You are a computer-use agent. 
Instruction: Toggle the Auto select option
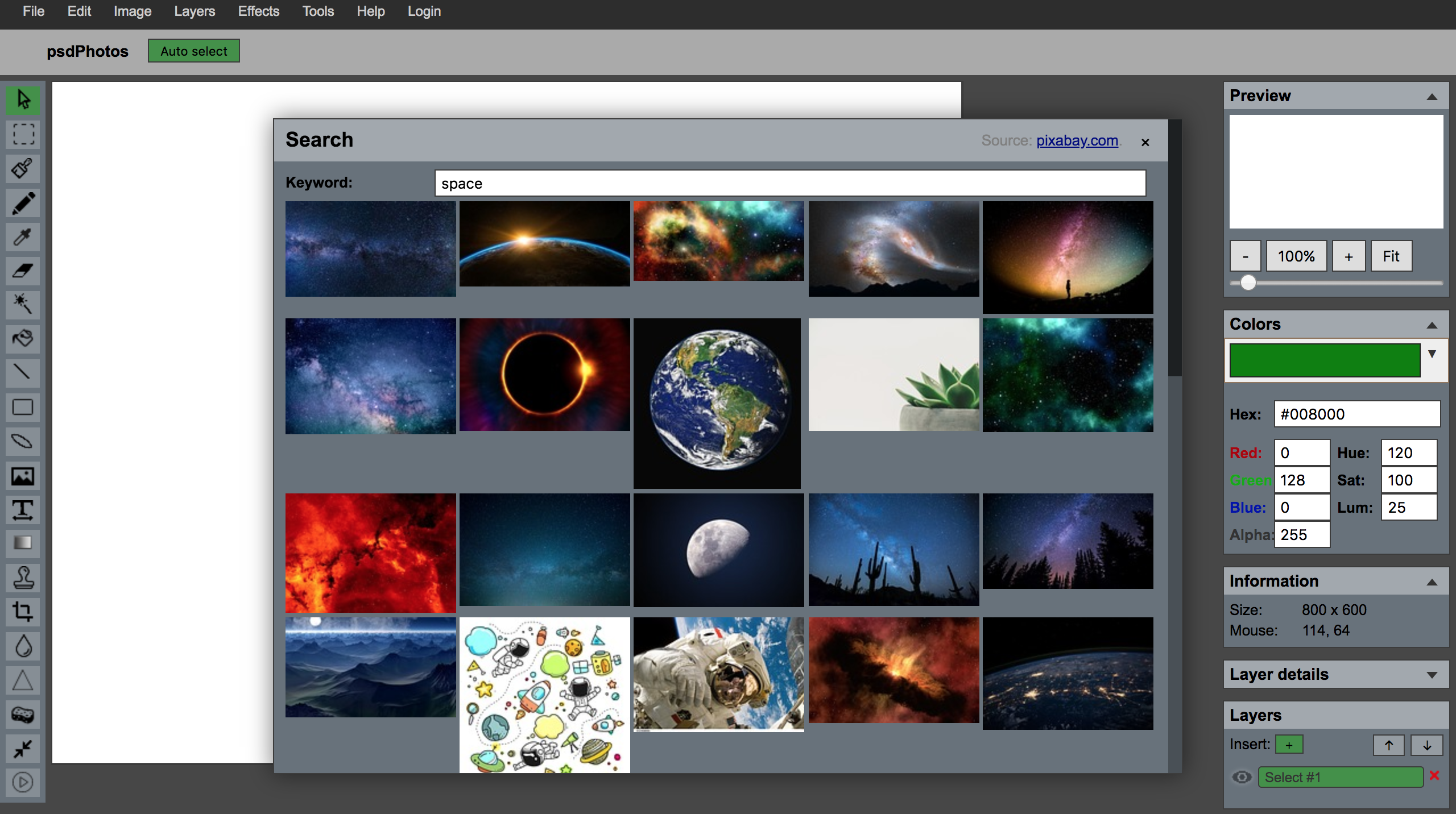pos(193,51)
